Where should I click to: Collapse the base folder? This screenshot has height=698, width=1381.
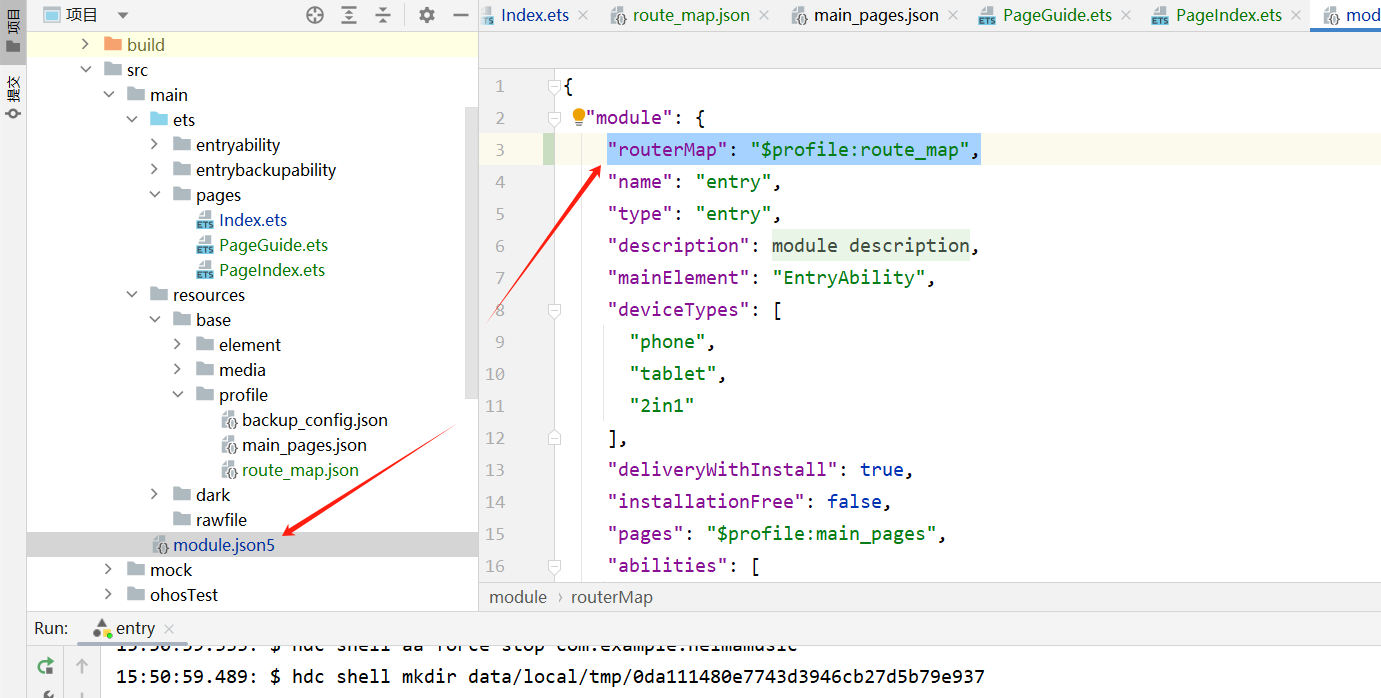point(154,320)
